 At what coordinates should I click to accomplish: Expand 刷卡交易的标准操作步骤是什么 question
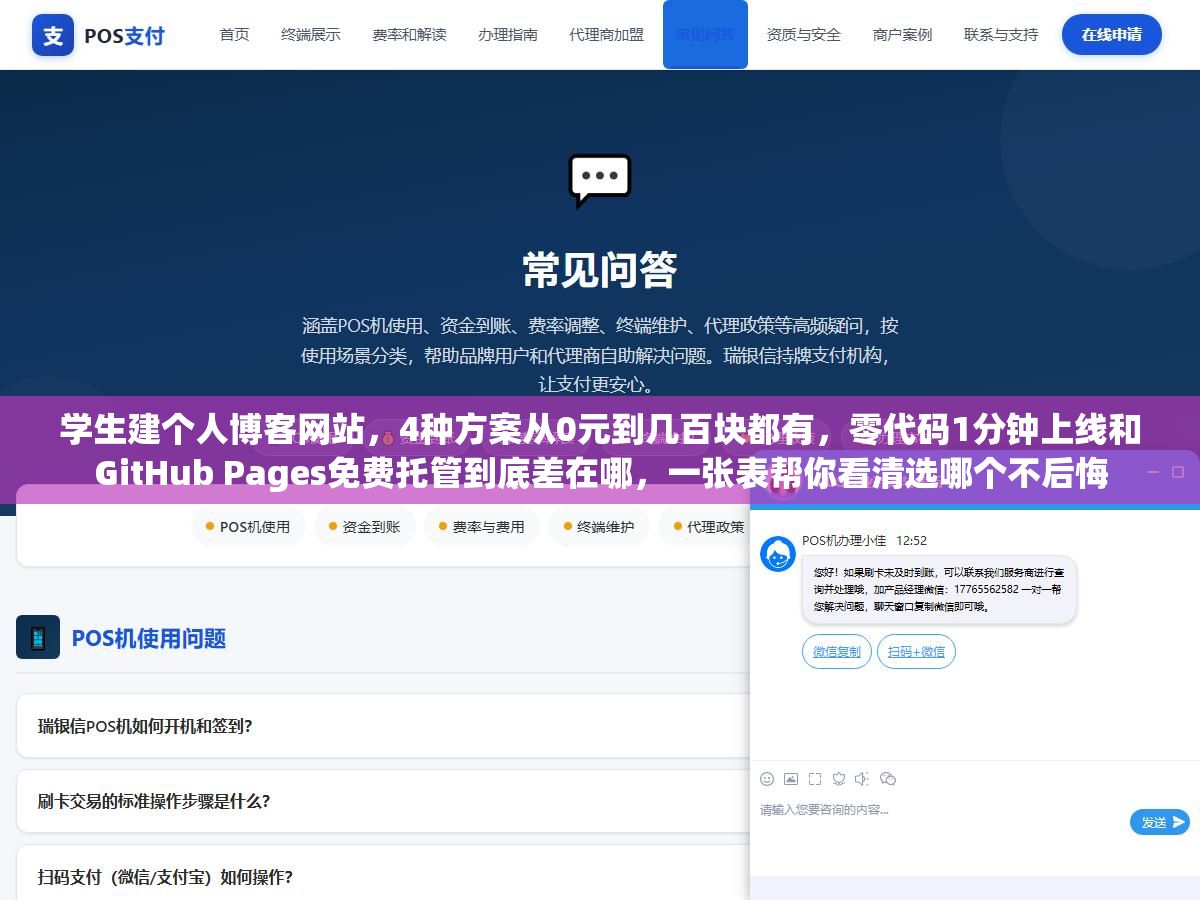[x=383, y=801]
